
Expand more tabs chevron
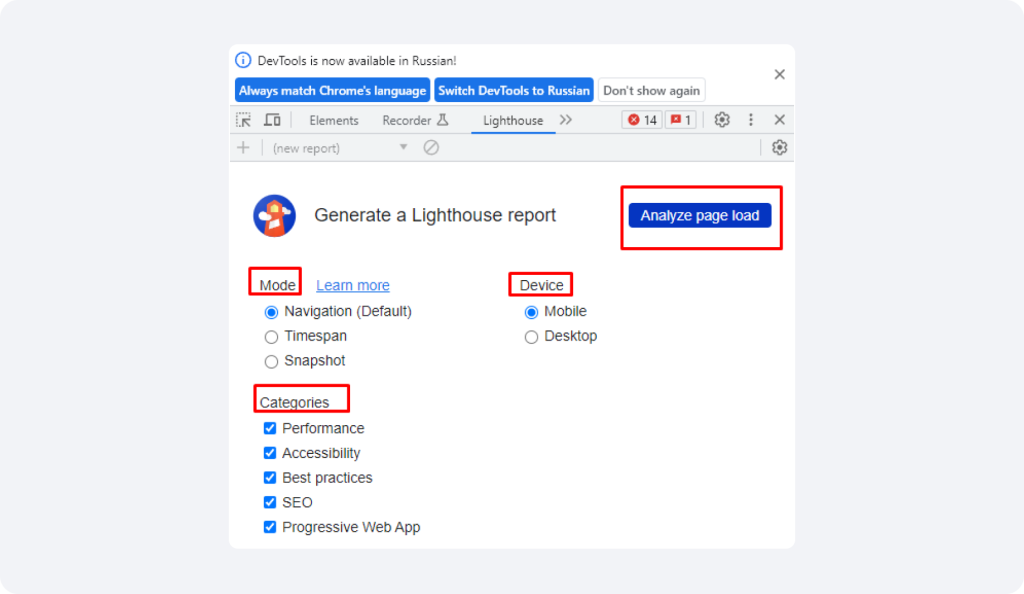pos(566,120)
